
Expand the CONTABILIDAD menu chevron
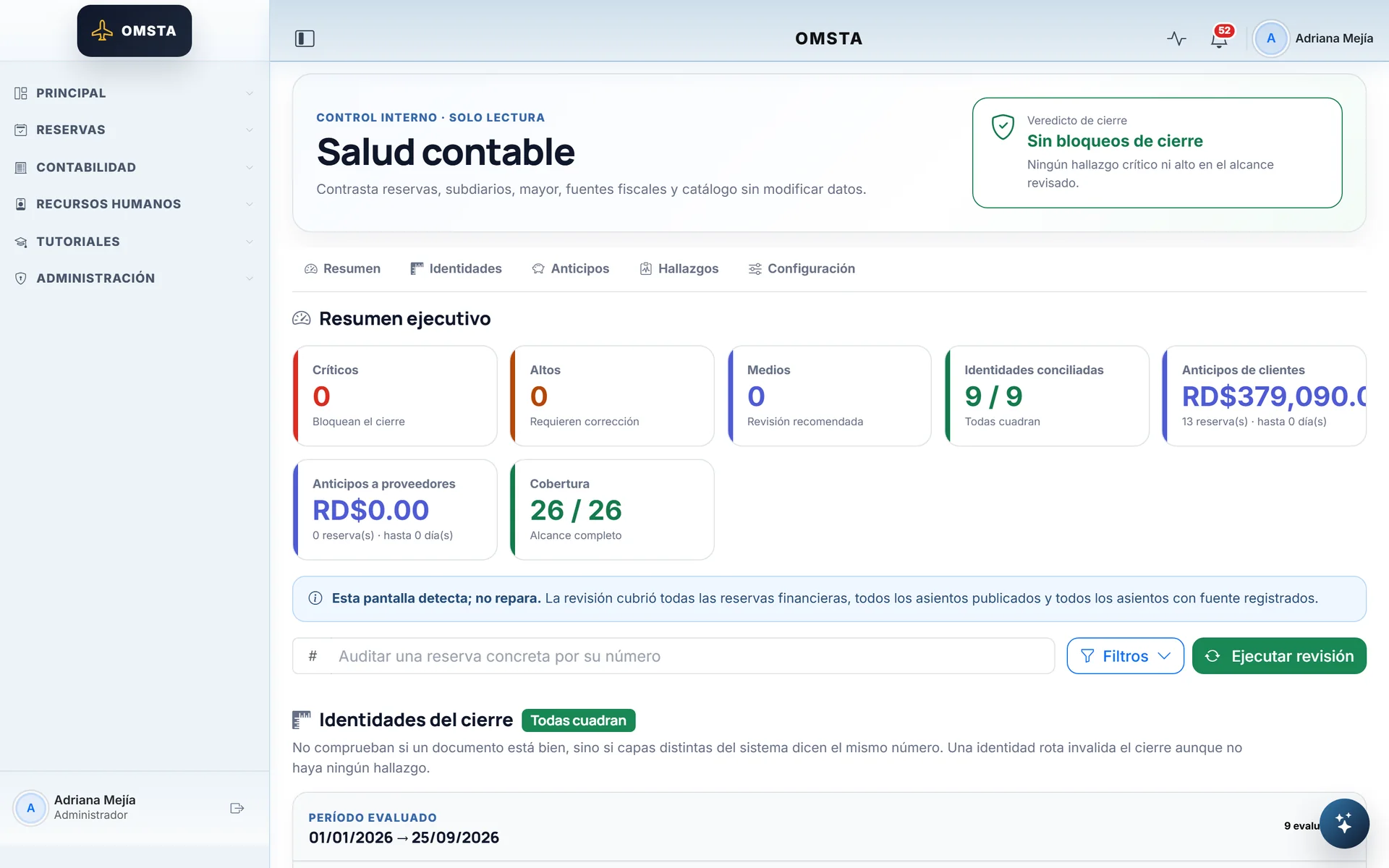point(250,168)
